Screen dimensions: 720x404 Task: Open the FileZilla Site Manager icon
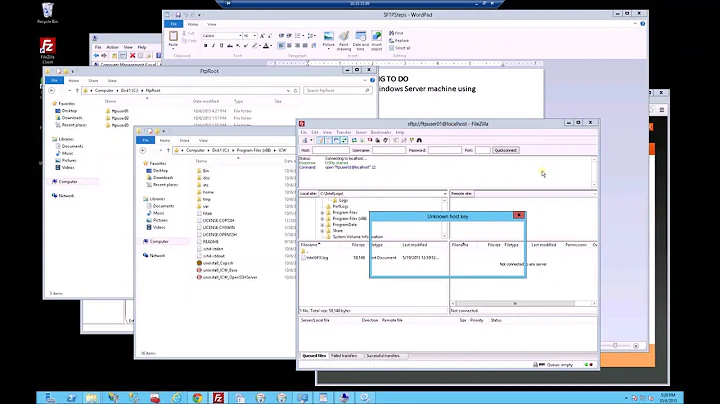pos(304,140)
